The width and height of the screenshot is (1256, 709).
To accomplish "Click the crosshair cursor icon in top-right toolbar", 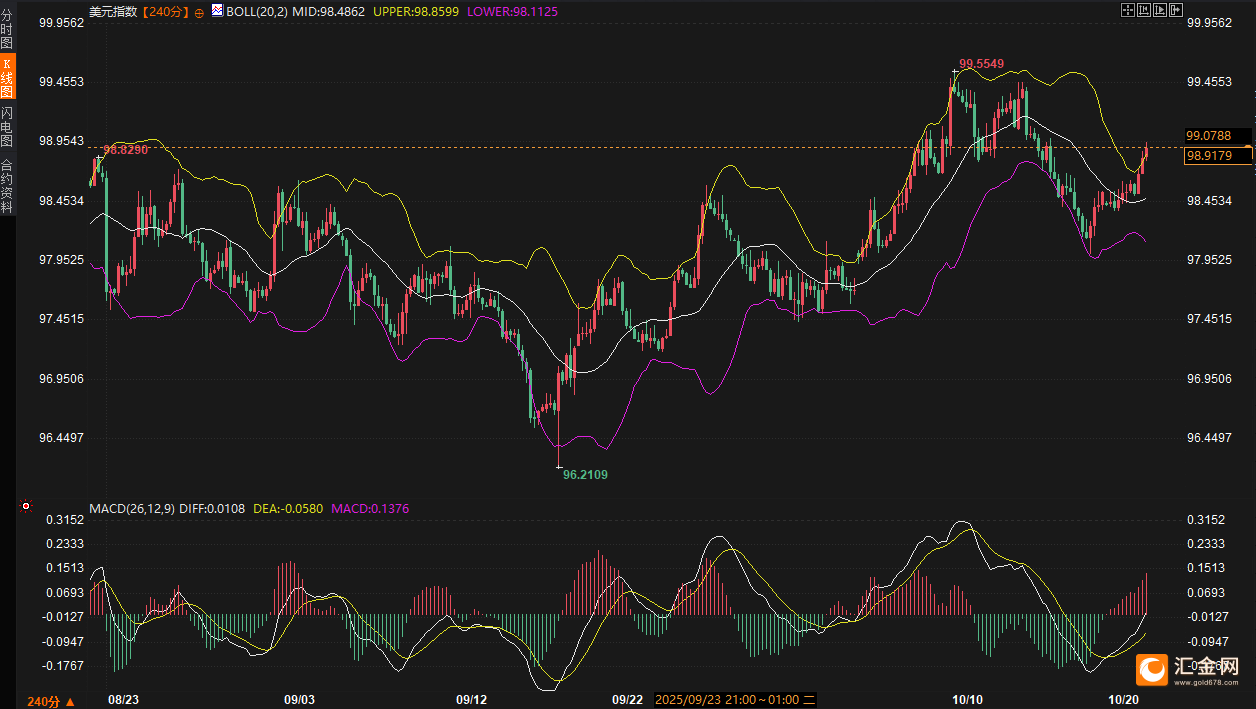I will coord(1127,10).
